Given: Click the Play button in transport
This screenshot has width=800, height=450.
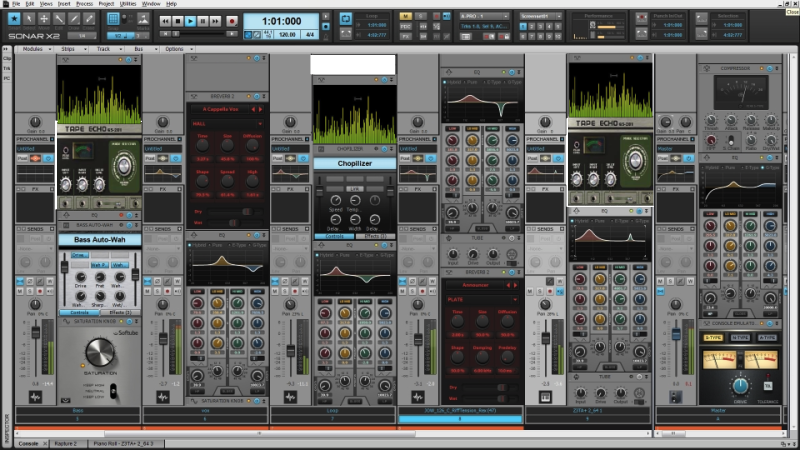Looking at the screenshot, I should [x=192, y=21].
